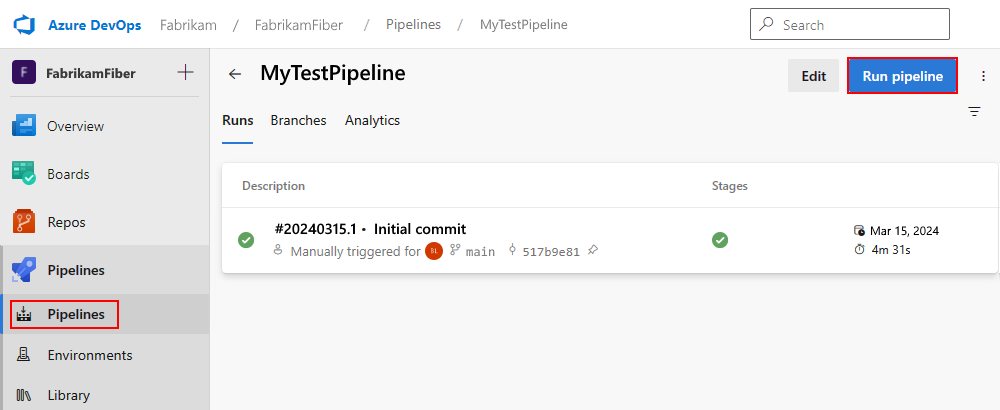The width and height of the screenshot is (1000, 410).
Task: Switch to the Analytics tab
Action: (372, 120)
